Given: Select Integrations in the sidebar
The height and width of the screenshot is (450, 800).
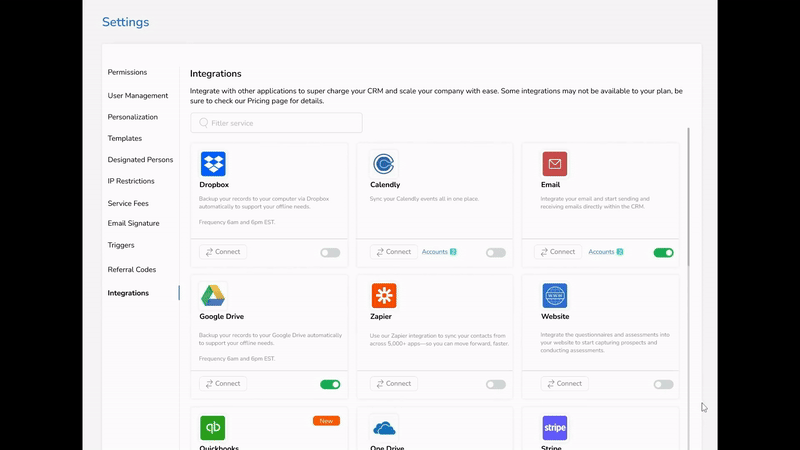Looking at the screenshot, I should tap(128, 293).
